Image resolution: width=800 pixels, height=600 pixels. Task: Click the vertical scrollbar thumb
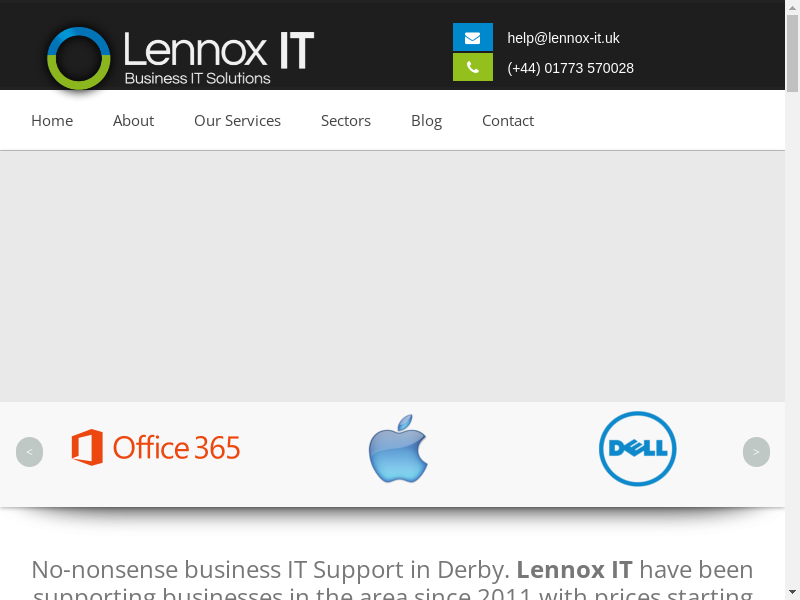pyautogui.click(x=792, y=55)
